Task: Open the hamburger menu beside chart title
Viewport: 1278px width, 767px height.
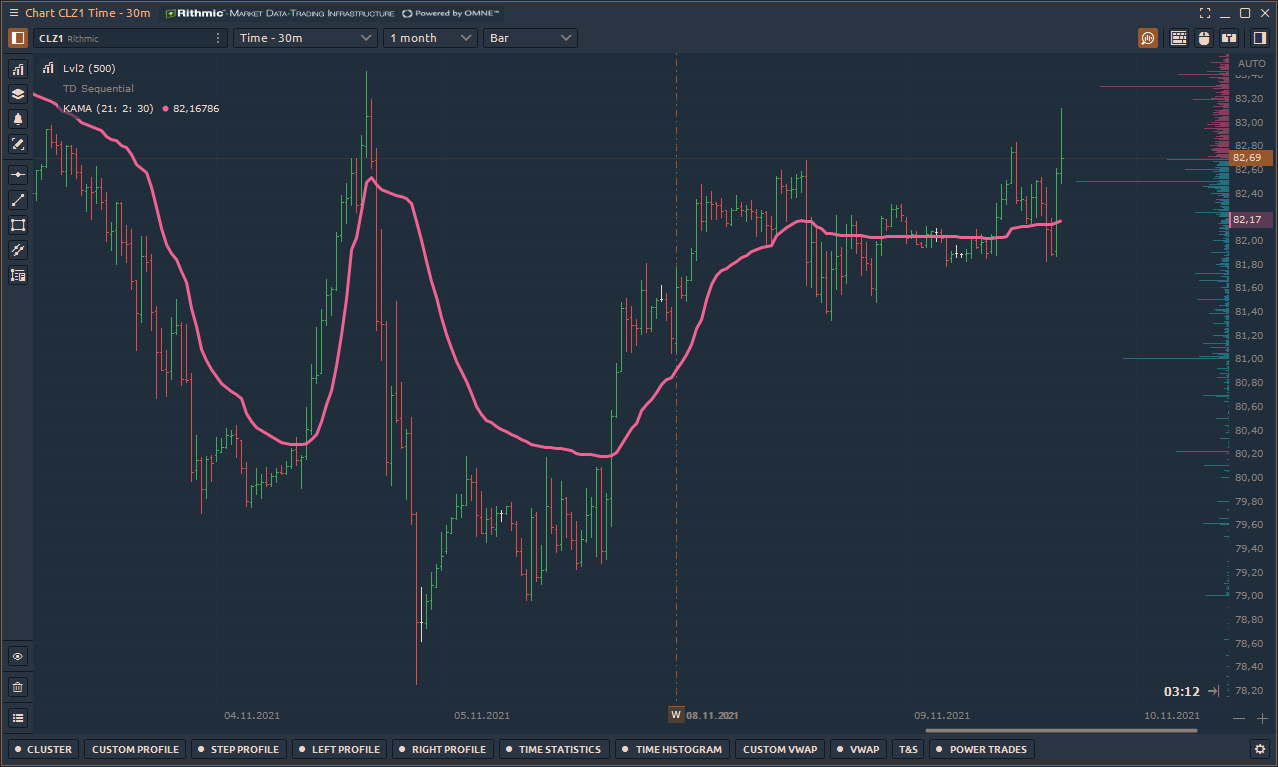Action: (x=13, y=13)
